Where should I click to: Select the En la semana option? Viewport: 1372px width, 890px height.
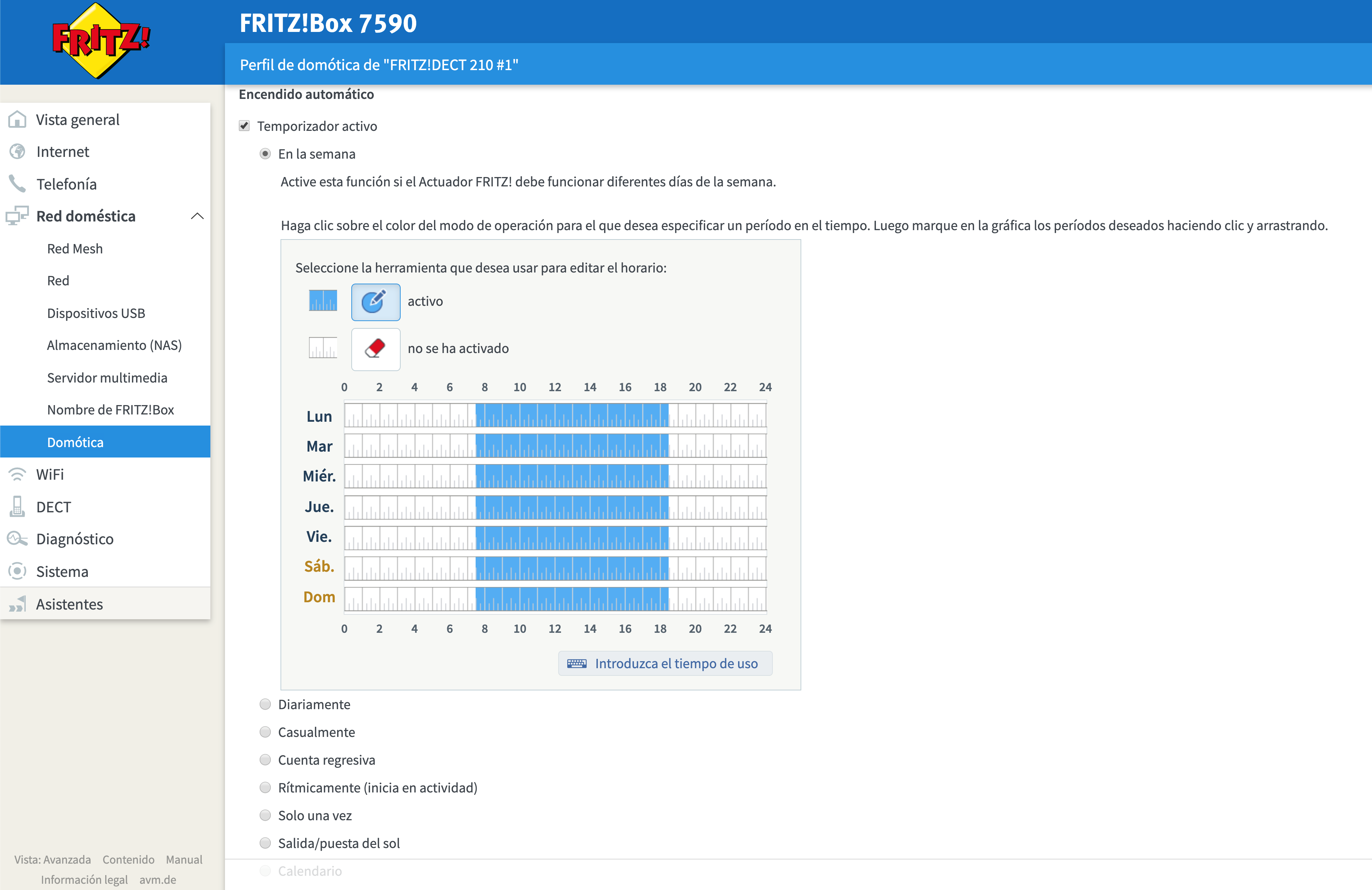[265, 154]
